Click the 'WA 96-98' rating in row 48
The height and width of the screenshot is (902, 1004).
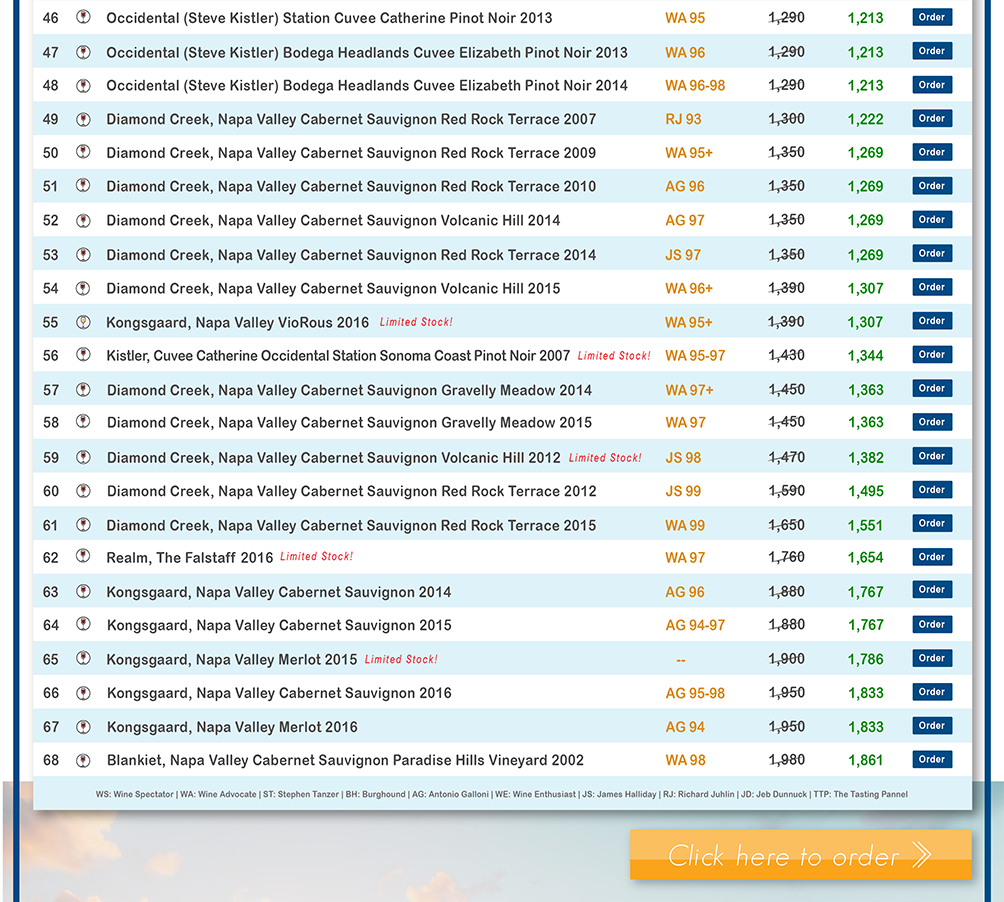[x=695, y=86]
